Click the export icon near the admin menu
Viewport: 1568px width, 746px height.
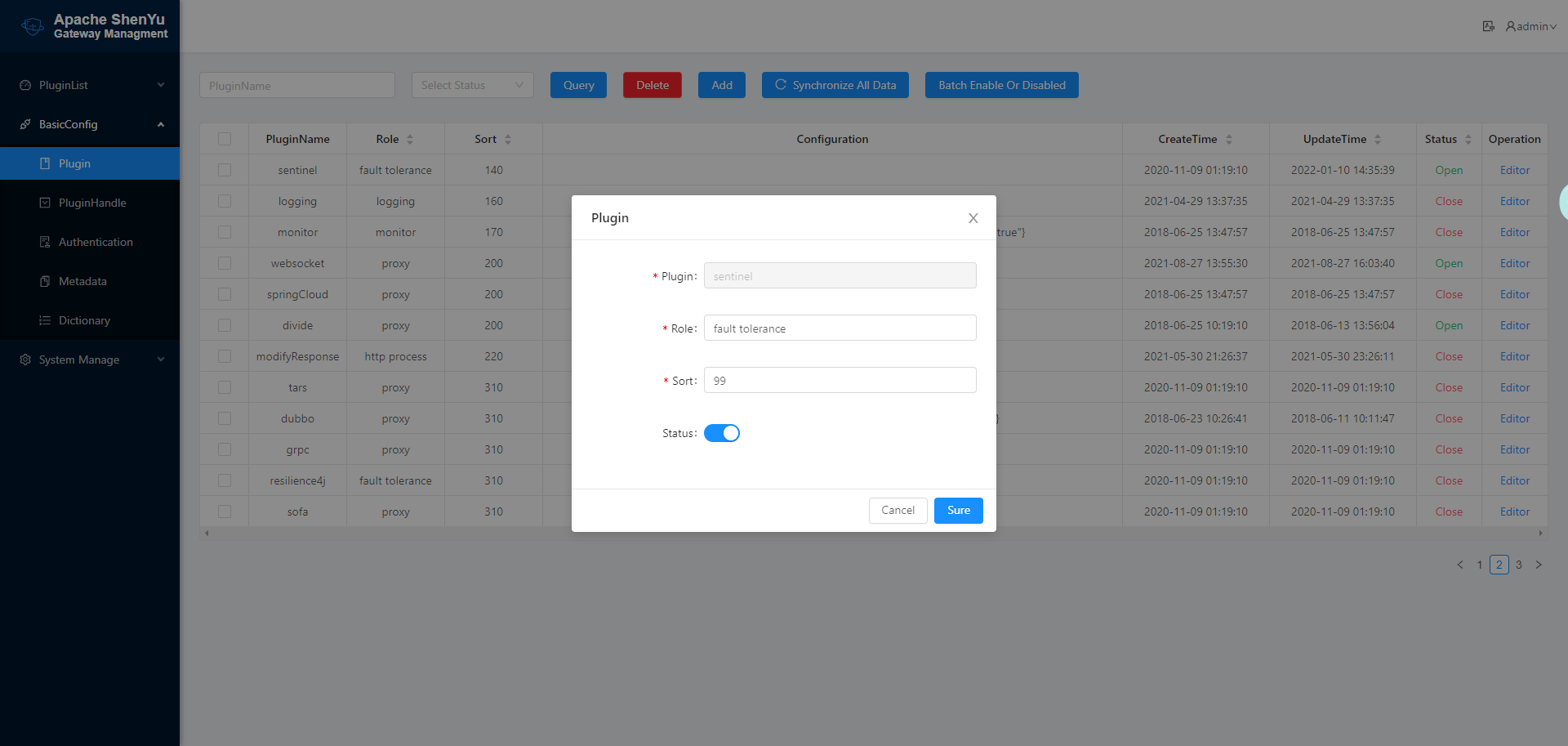[x=1489, y=26]
